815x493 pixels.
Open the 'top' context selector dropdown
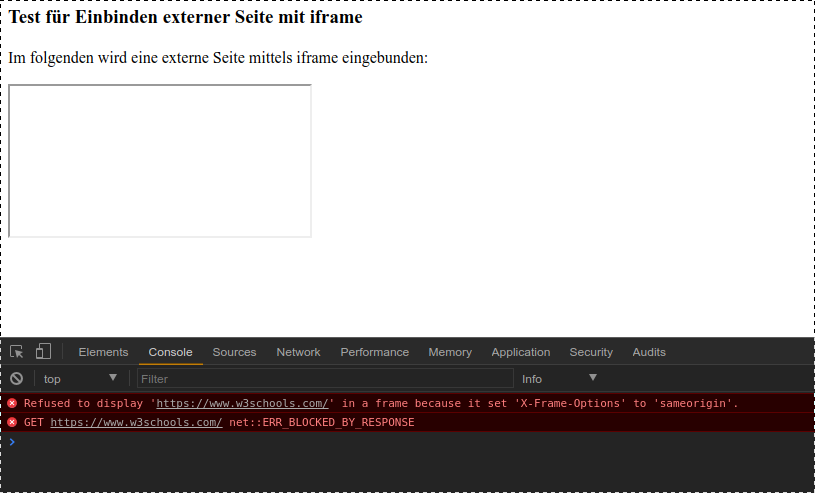80,379
